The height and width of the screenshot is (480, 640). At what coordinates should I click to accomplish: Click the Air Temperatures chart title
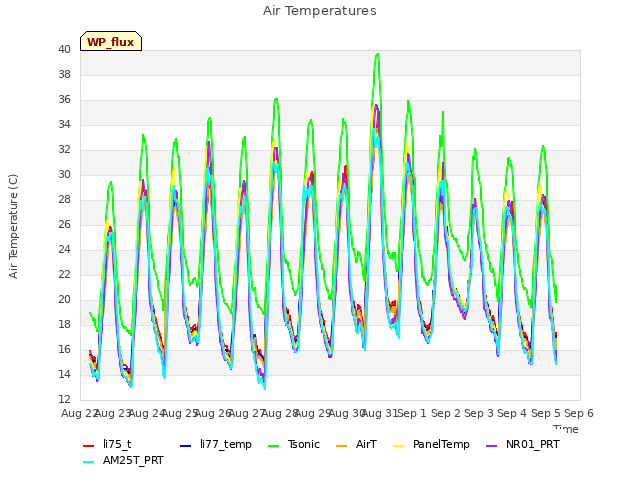pos(320,11)
